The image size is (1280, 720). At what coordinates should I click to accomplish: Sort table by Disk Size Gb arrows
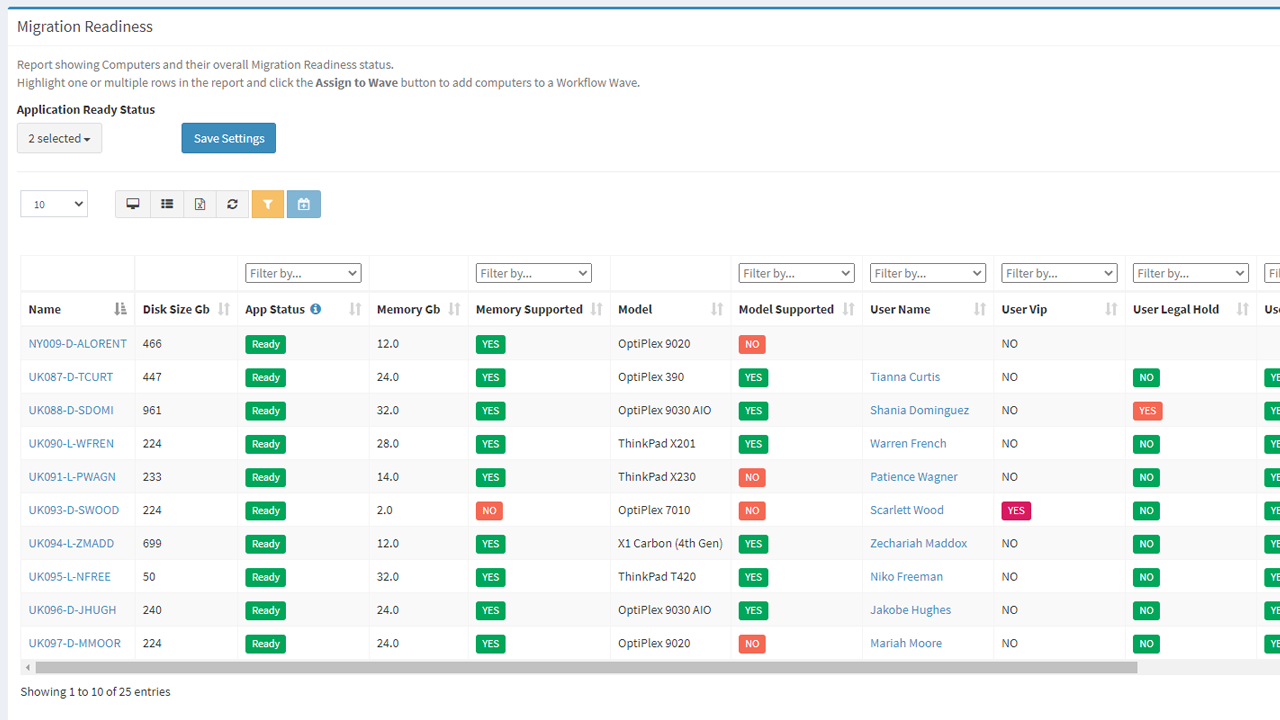point(224,309)
